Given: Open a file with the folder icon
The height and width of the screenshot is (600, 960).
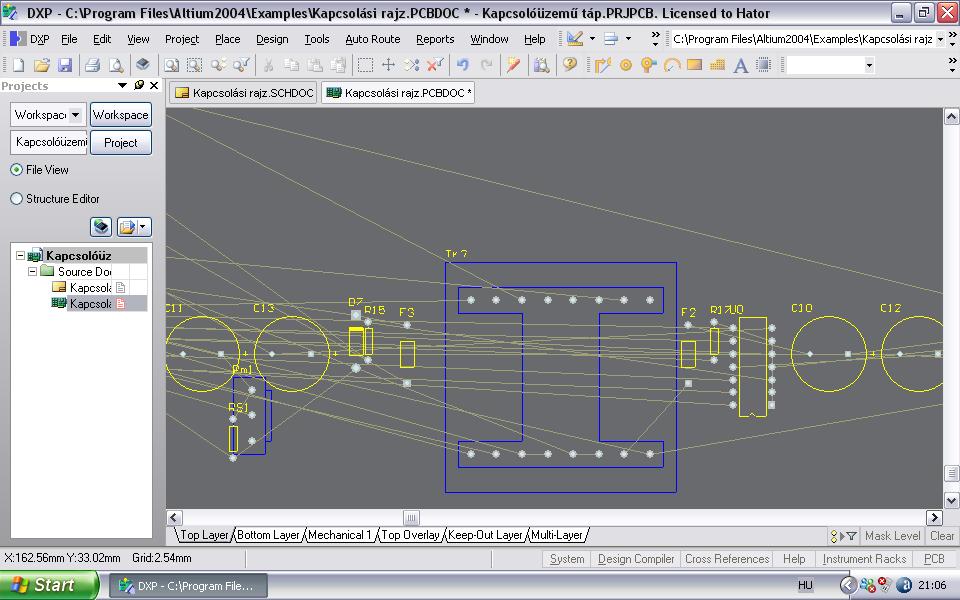Looking at the screenshot, I should pos(42,64).
